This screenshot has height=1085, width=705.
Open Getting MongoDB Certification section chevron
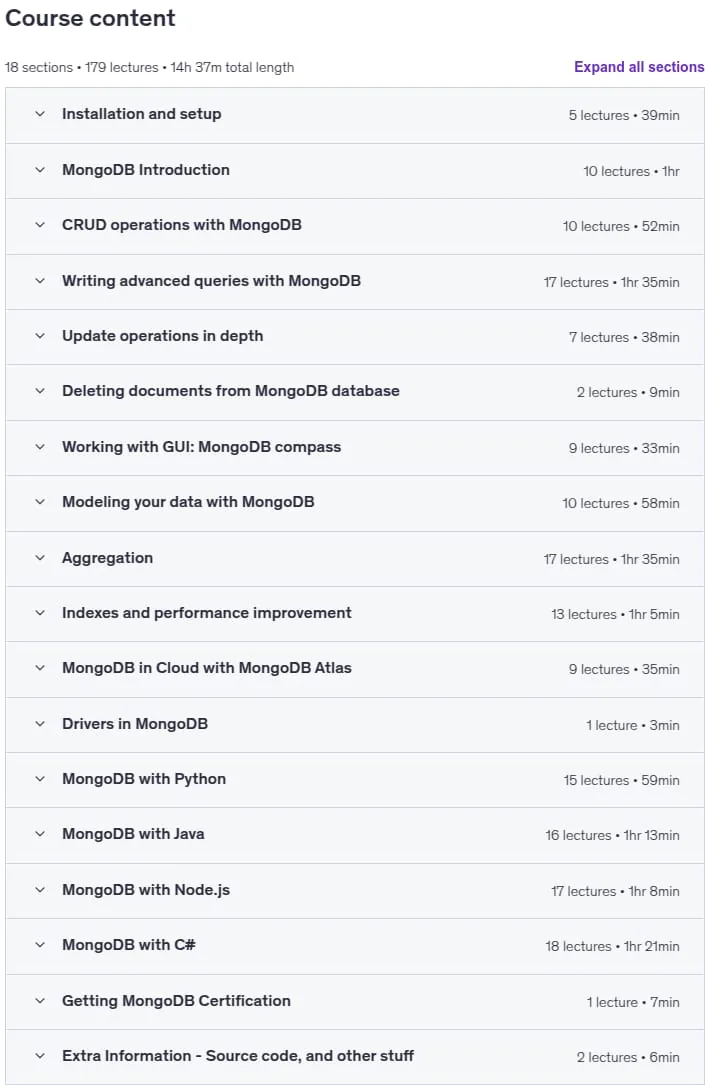tap(40, 1001)
